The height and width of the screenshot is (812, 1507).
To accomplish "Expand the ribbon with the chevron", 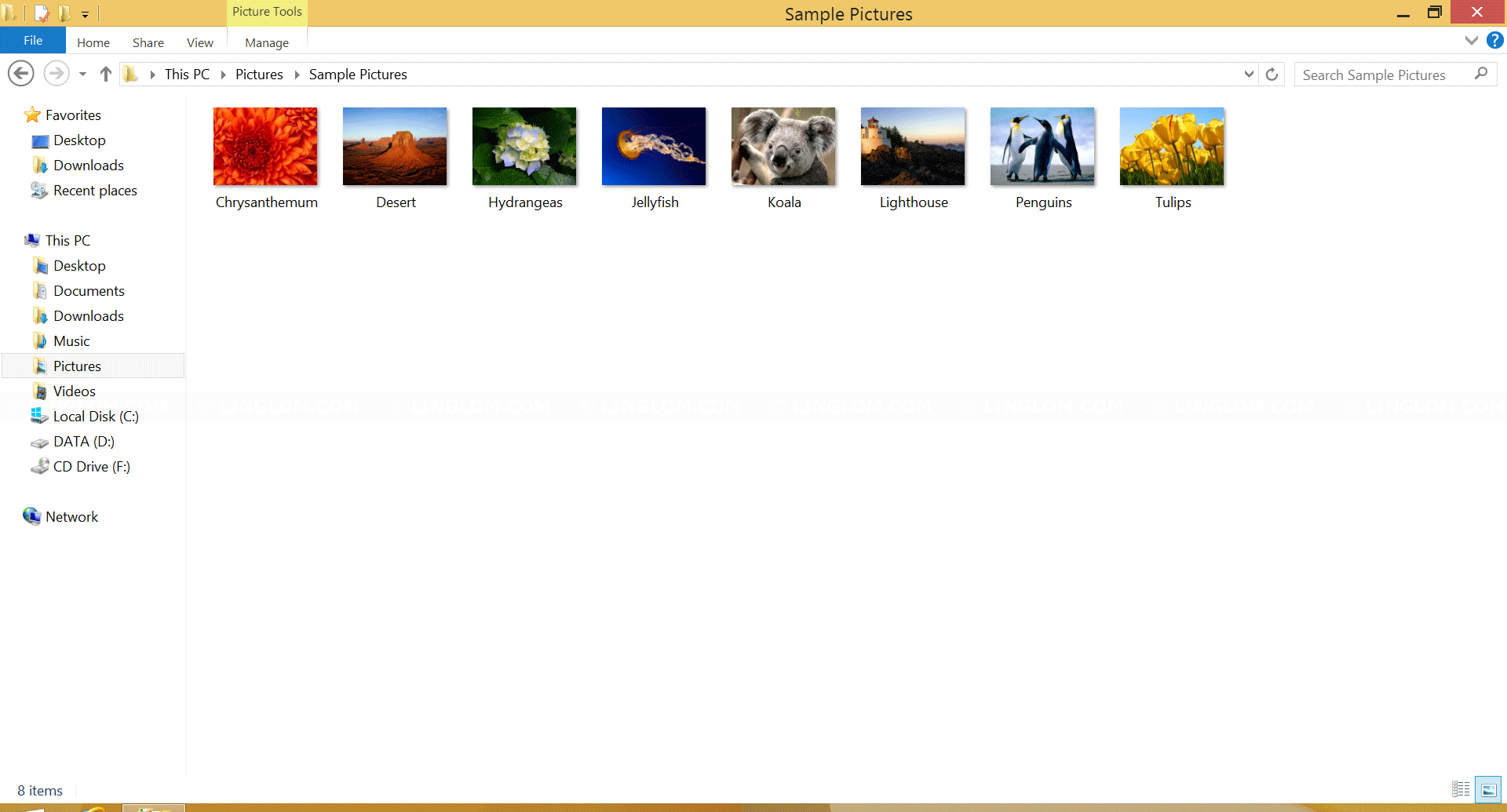I will click(x=1471, y=41).
